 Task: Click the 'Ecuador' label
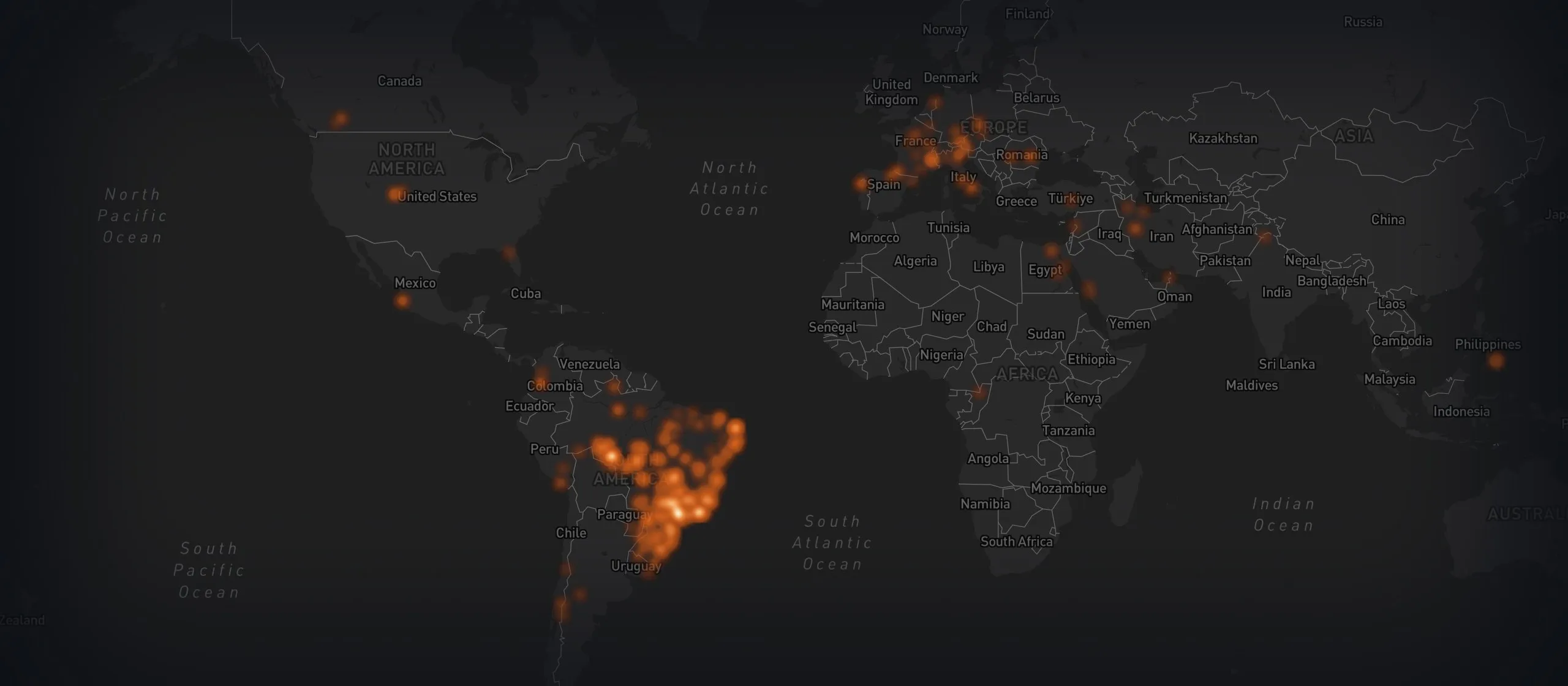[x=530, y=406]
